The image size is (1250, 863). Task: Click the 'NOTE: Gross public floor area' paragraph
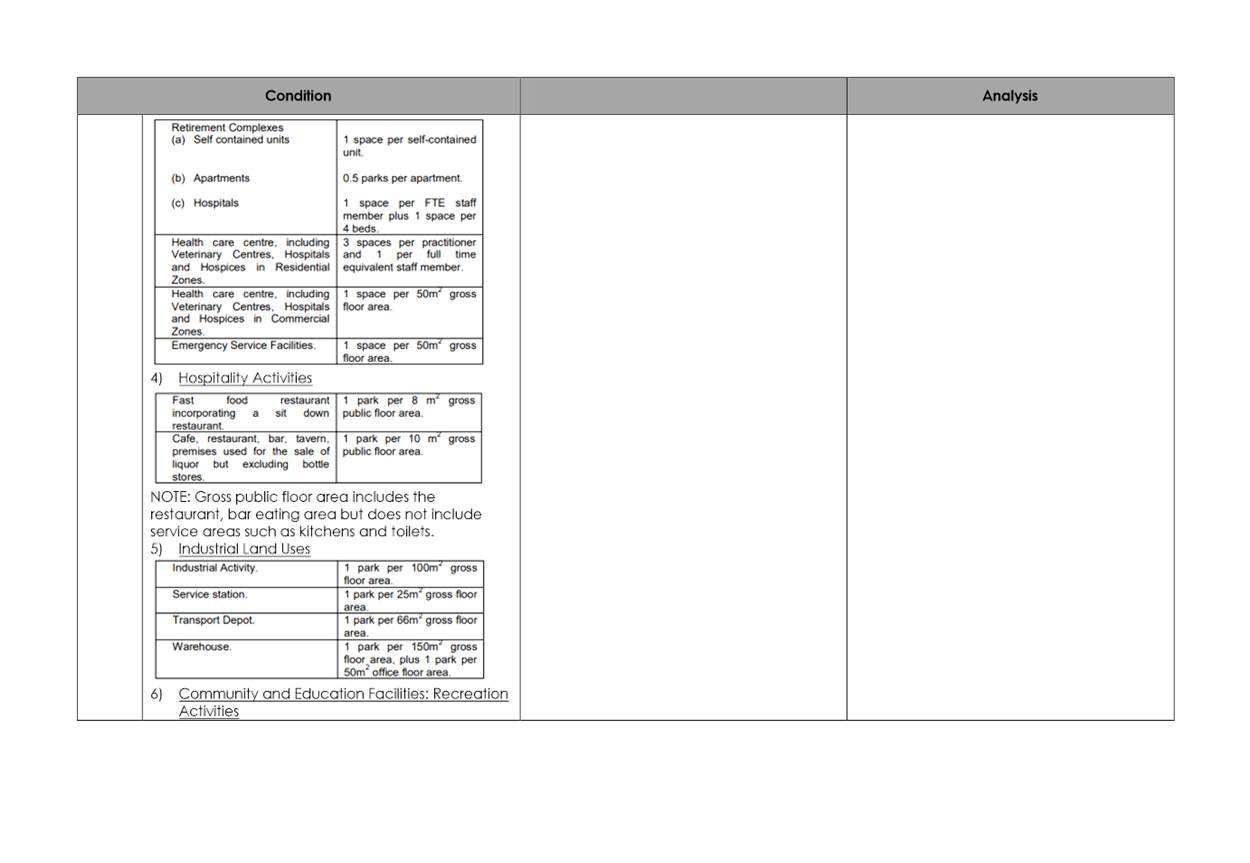click(316, 514)
